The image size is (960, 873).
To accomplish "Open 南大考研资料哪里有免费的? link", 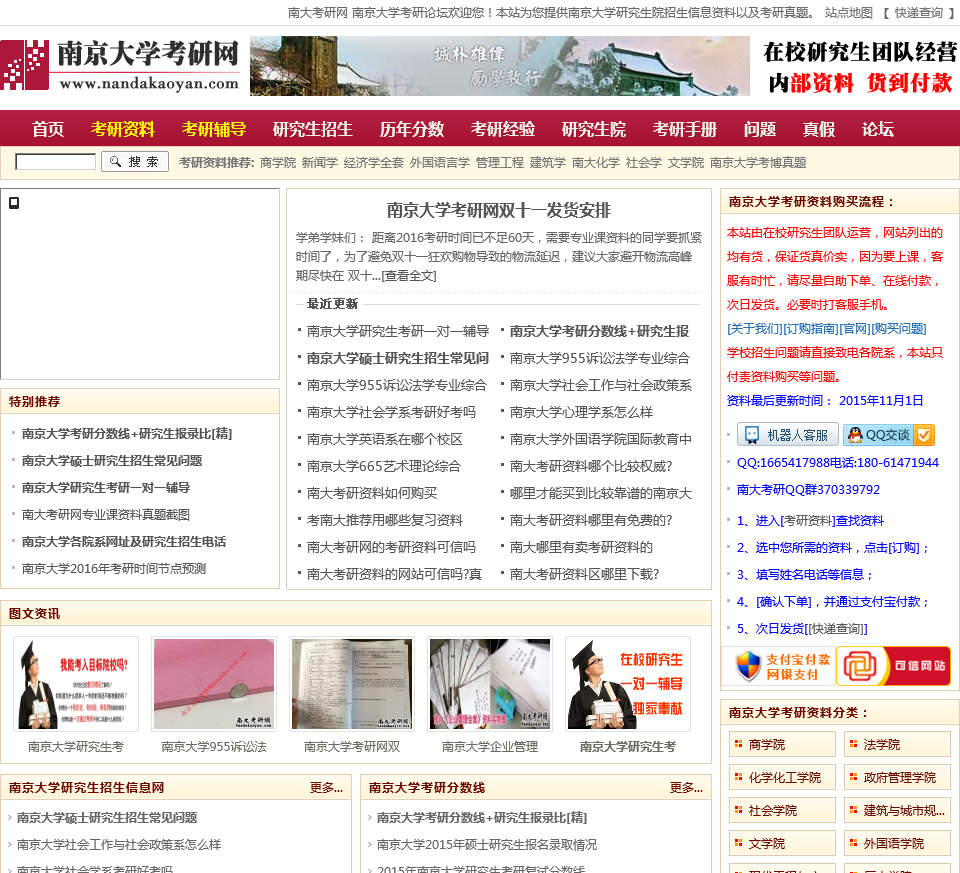I will coord(591,520).
